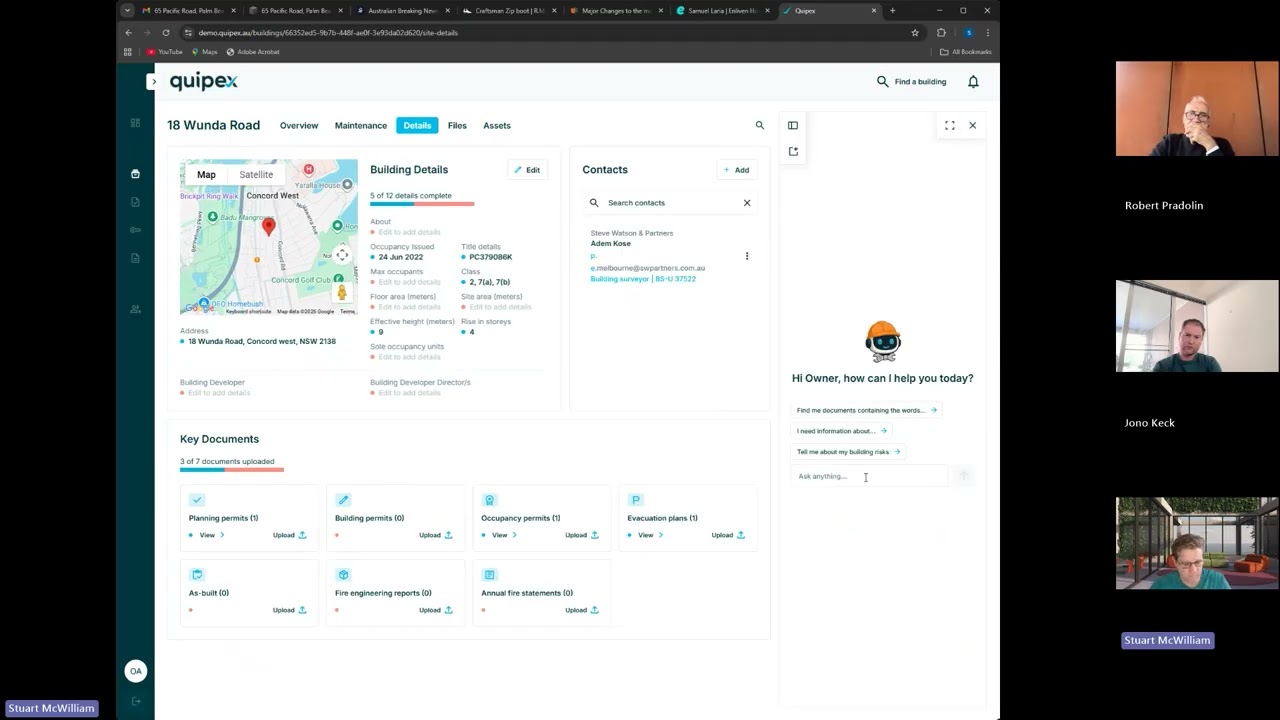Click the Street View pegman icon

[x=342, y=292]
